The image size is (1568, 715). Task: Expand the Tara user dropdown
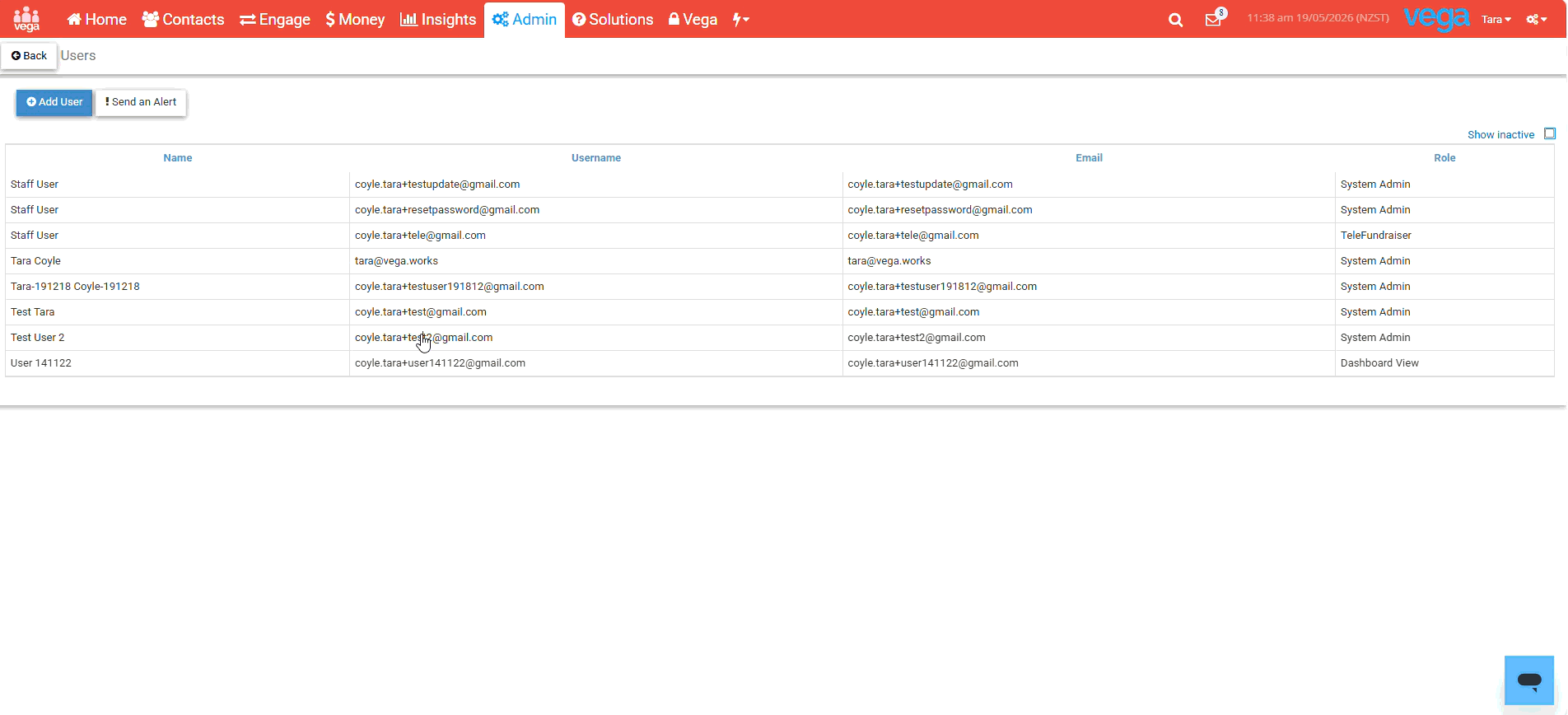(x=1496, y=20)
